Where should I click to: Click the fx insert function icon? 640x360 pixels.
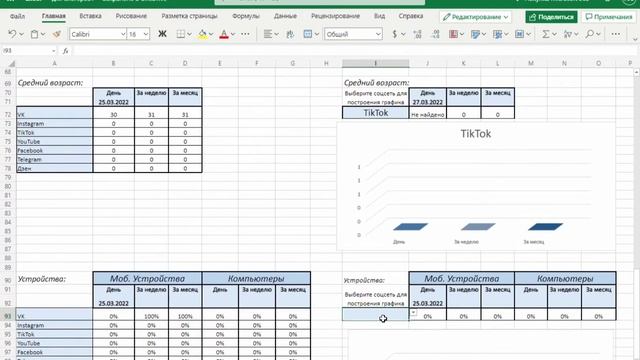65,51
